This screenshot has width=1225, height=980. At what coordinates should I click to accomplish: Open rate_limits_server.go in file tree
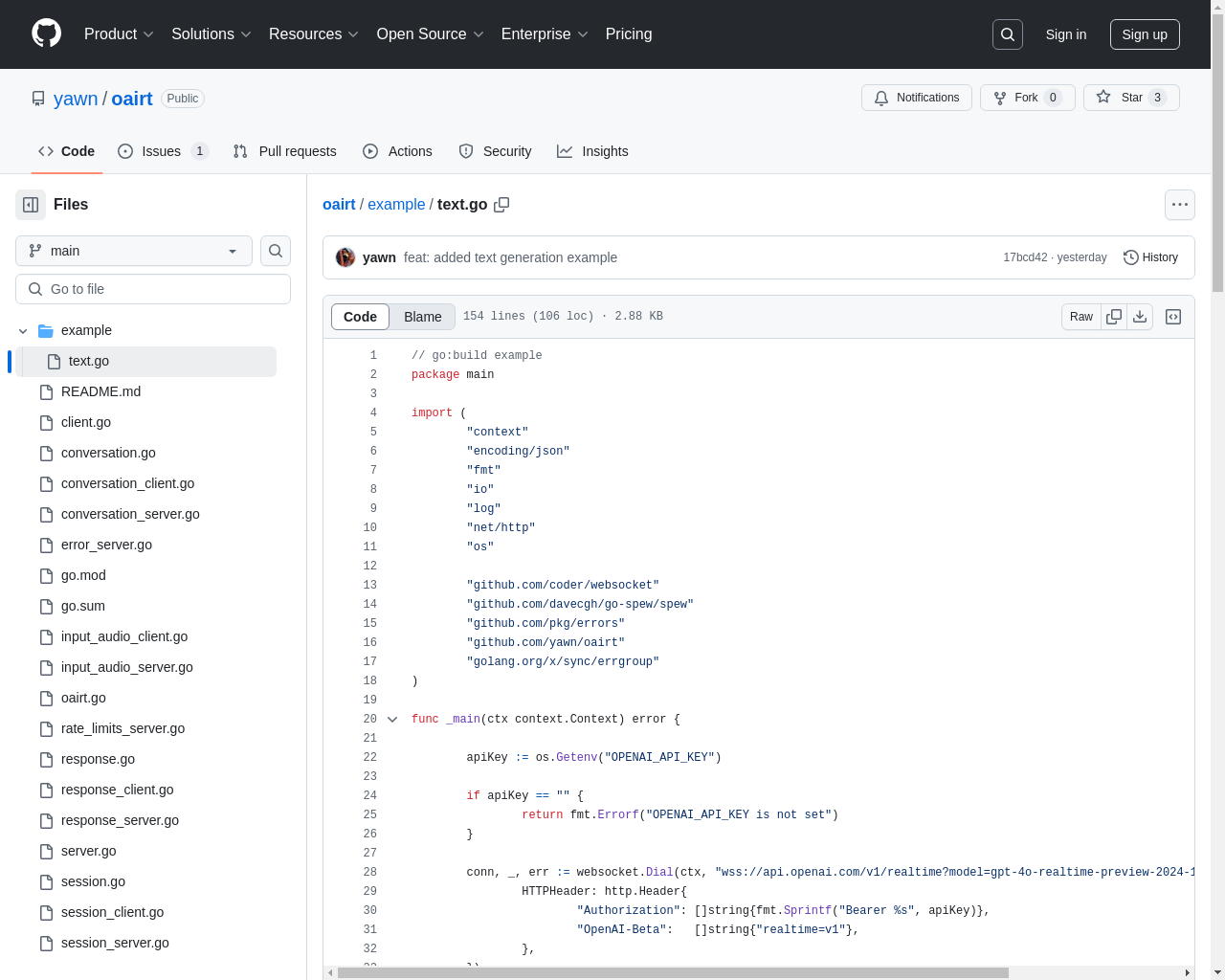click(x=123, y=729)
